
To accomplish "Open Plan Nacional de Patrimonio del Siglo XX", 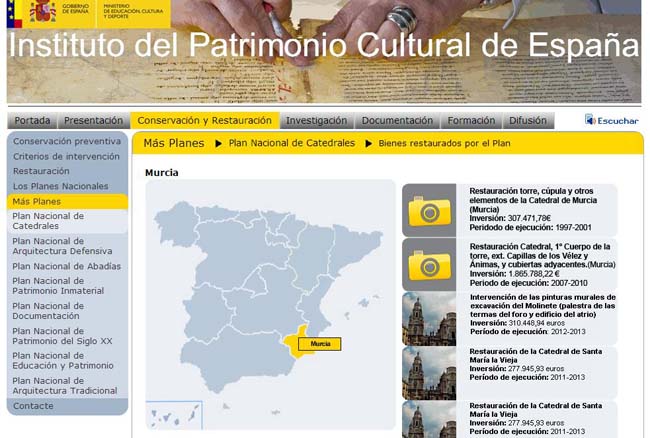I will click(x=62, y=336).
